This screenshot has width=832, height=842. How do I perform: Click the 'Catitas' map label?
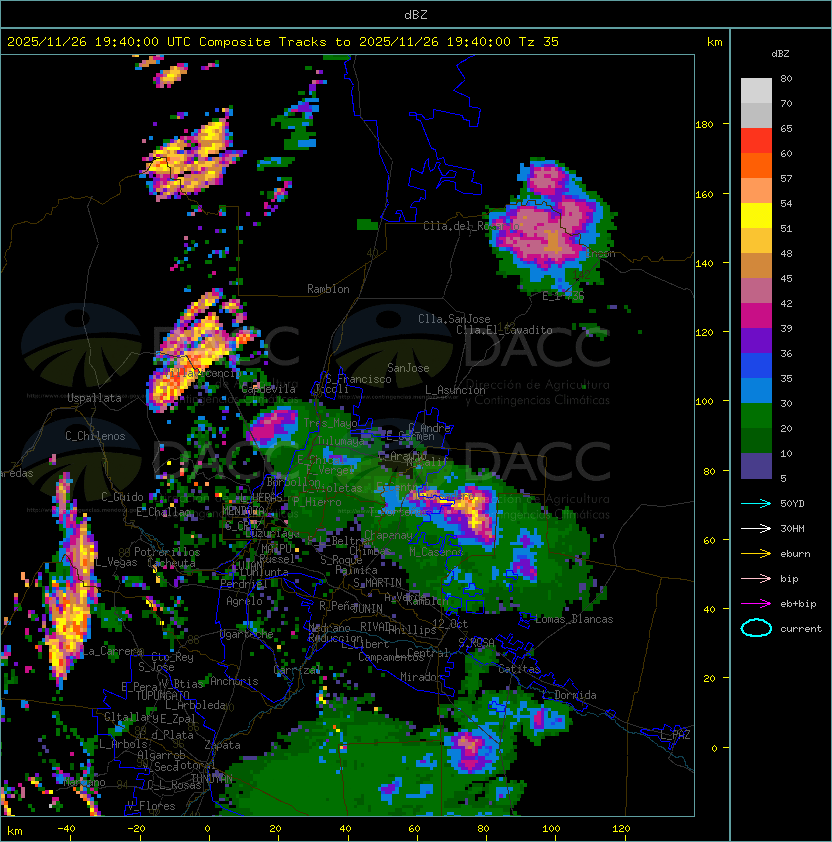pos(519,669)
